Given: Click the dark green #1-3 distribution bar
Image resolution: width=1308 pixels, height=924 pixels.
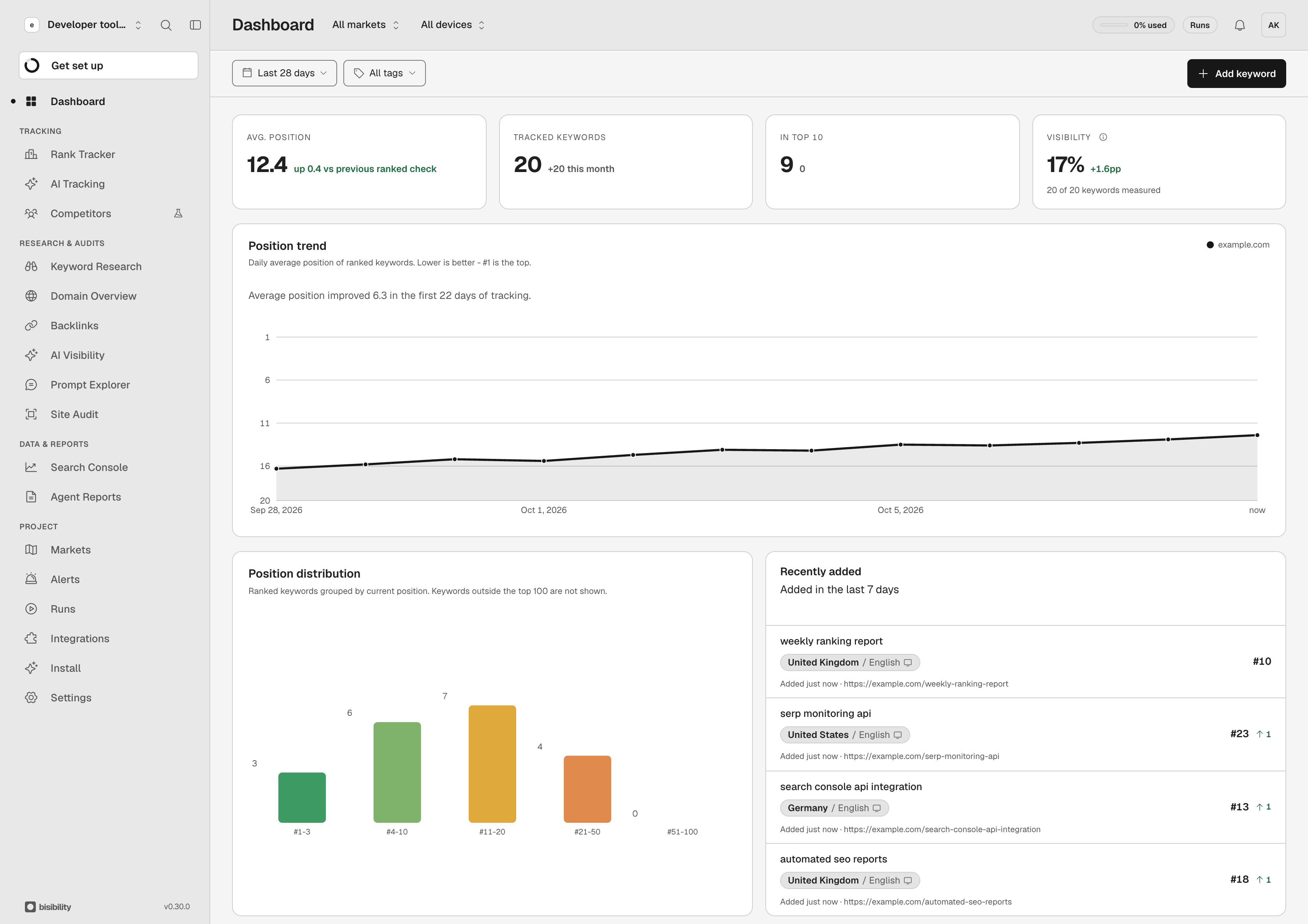Looking at the screenshot, I should click(x=302, y=798).
